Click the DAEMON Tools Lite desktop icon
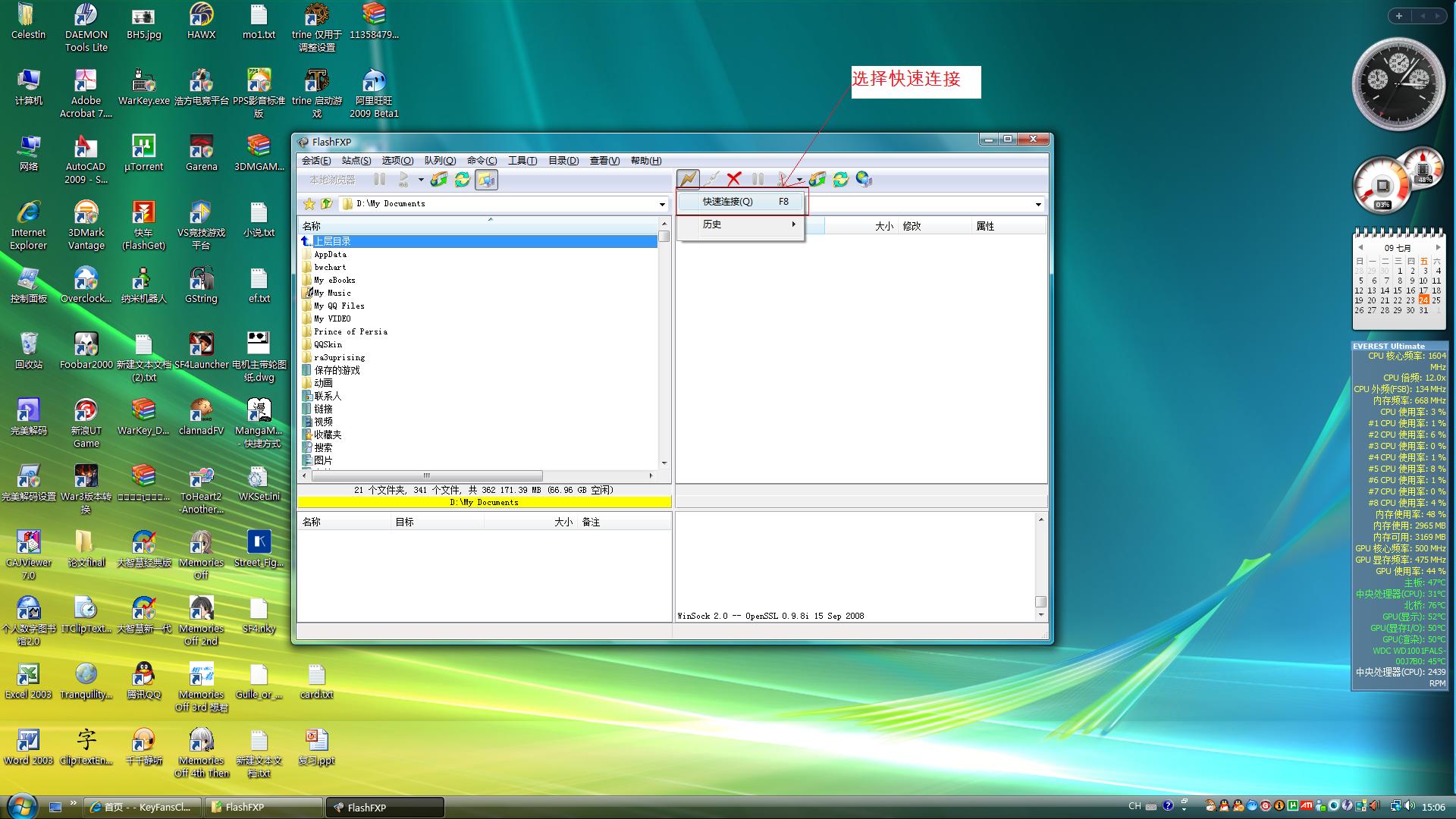This screenshot has height=819, width=1456. click(x=86, y=28)
